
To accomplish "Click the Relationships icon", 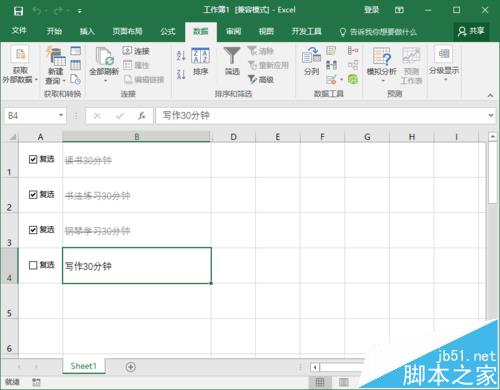I will point(353,65).
